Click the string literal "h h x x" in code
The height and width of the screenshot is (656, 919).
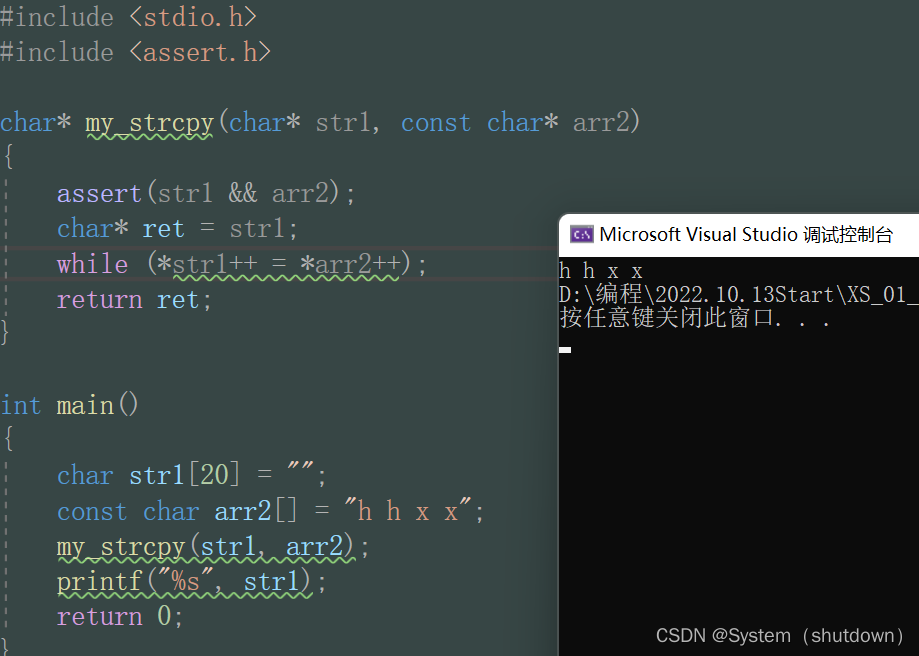point(408,511)
